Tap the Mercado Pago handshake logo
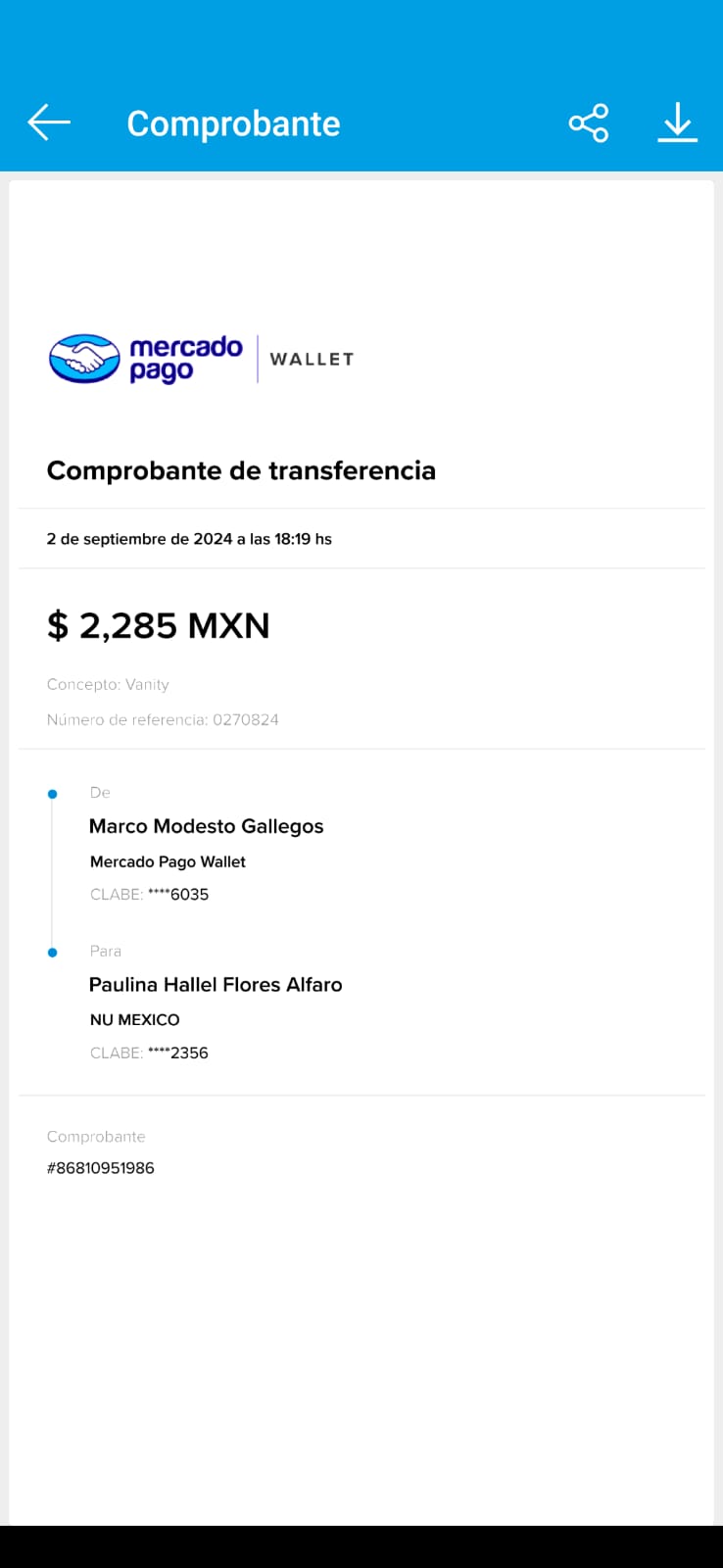Screen dimensions: 723x1568 [x=84, y=359]
